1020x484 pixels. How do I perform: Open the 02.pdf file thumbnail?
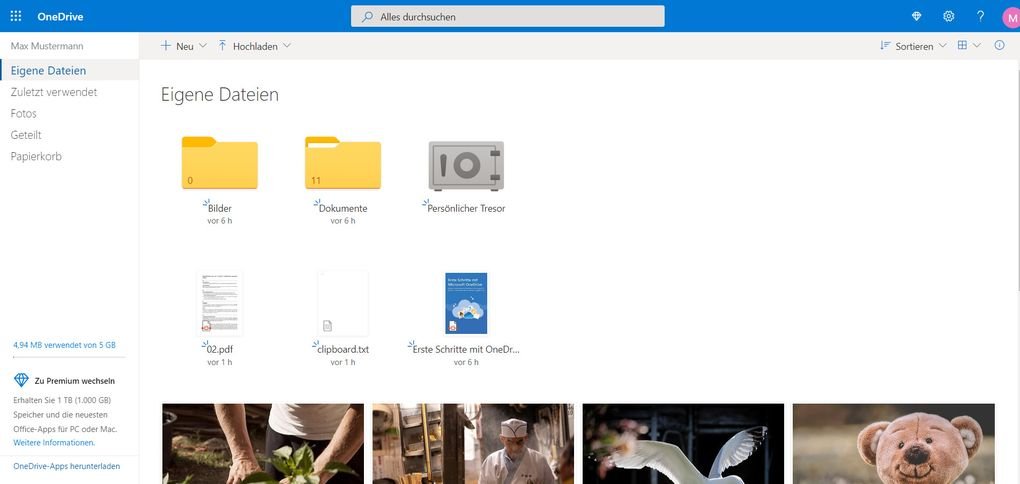(220, 304)
